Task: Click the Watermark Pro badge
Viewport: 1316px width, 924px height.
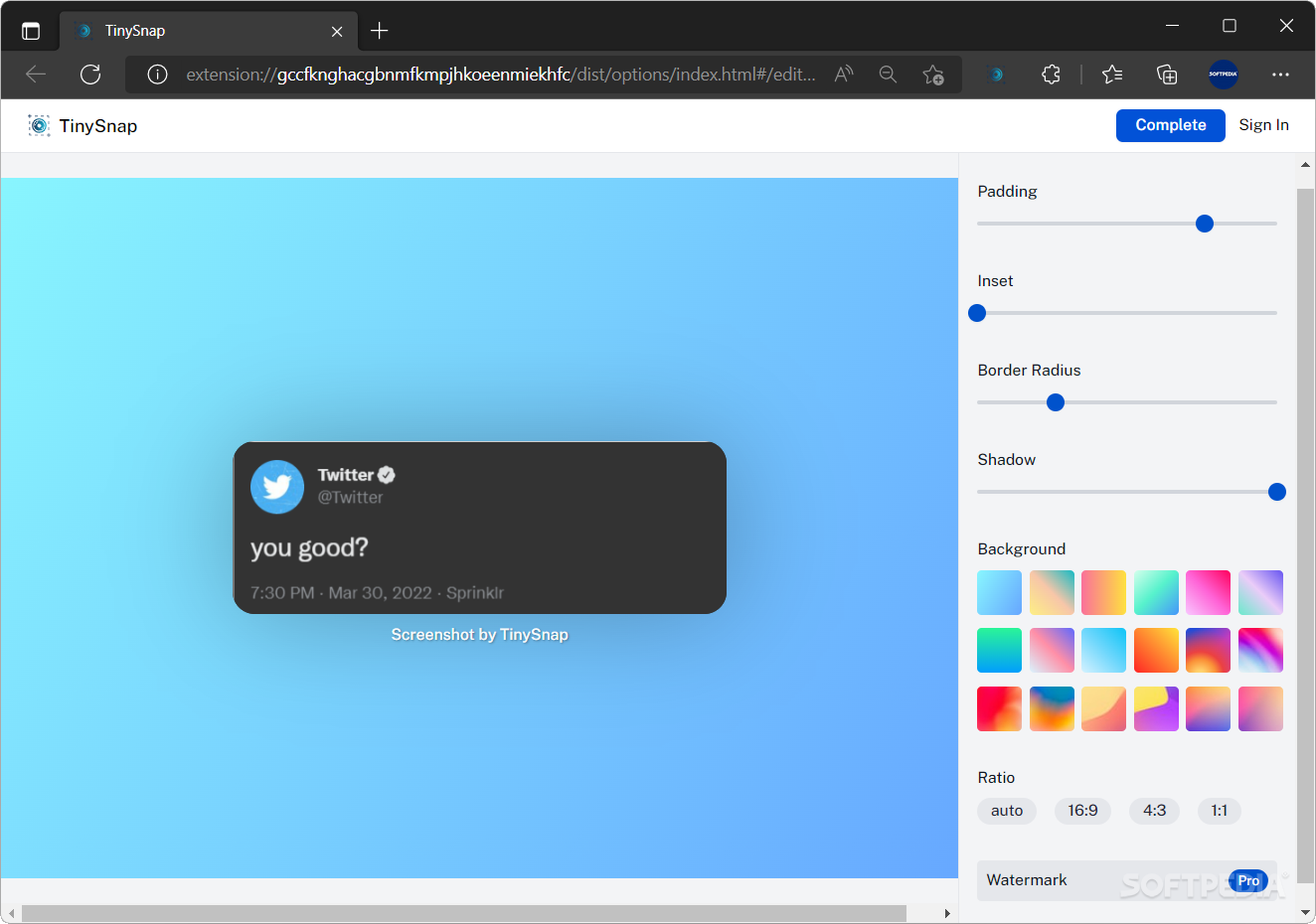Action: click(1248, 881)
